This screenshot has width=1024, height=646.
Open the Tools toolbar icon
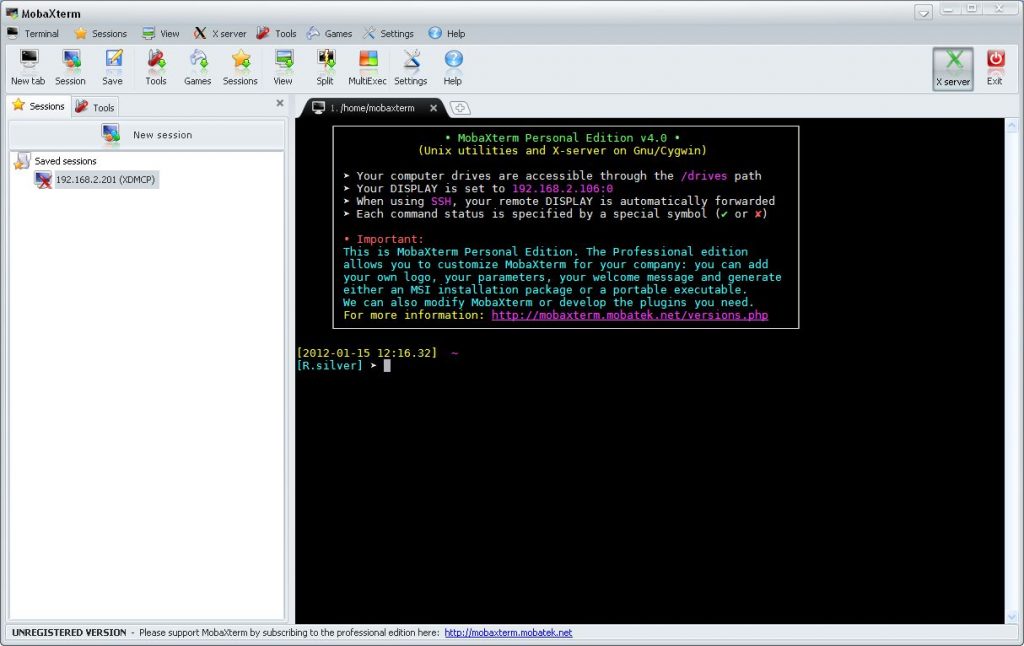[x=156, y=67]
